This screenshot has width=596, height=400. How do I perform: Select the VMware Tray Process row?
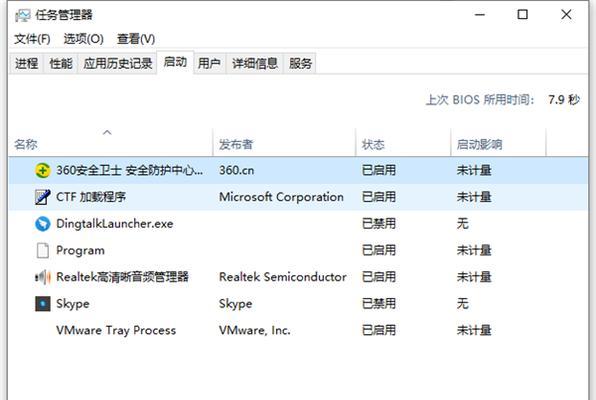(298, 330)
